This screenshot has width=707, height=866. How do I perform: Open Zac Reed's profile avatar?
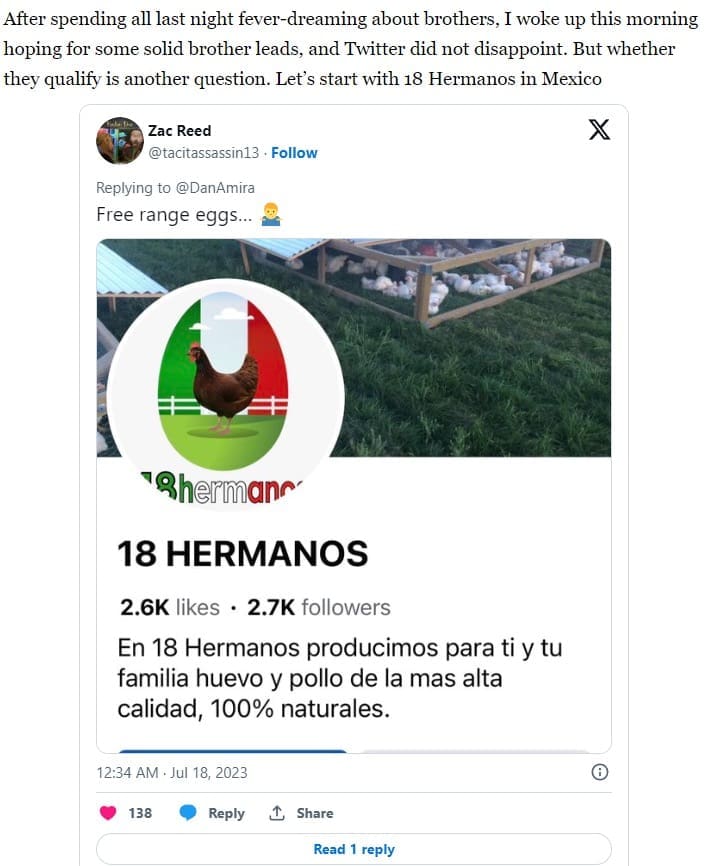[x=120, y=141]
